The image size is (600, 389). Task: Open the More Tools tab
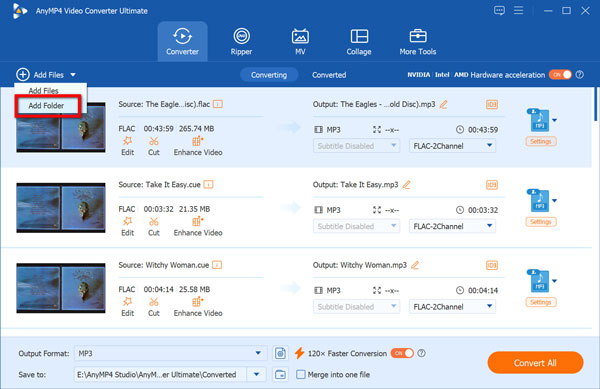[418, 41]
